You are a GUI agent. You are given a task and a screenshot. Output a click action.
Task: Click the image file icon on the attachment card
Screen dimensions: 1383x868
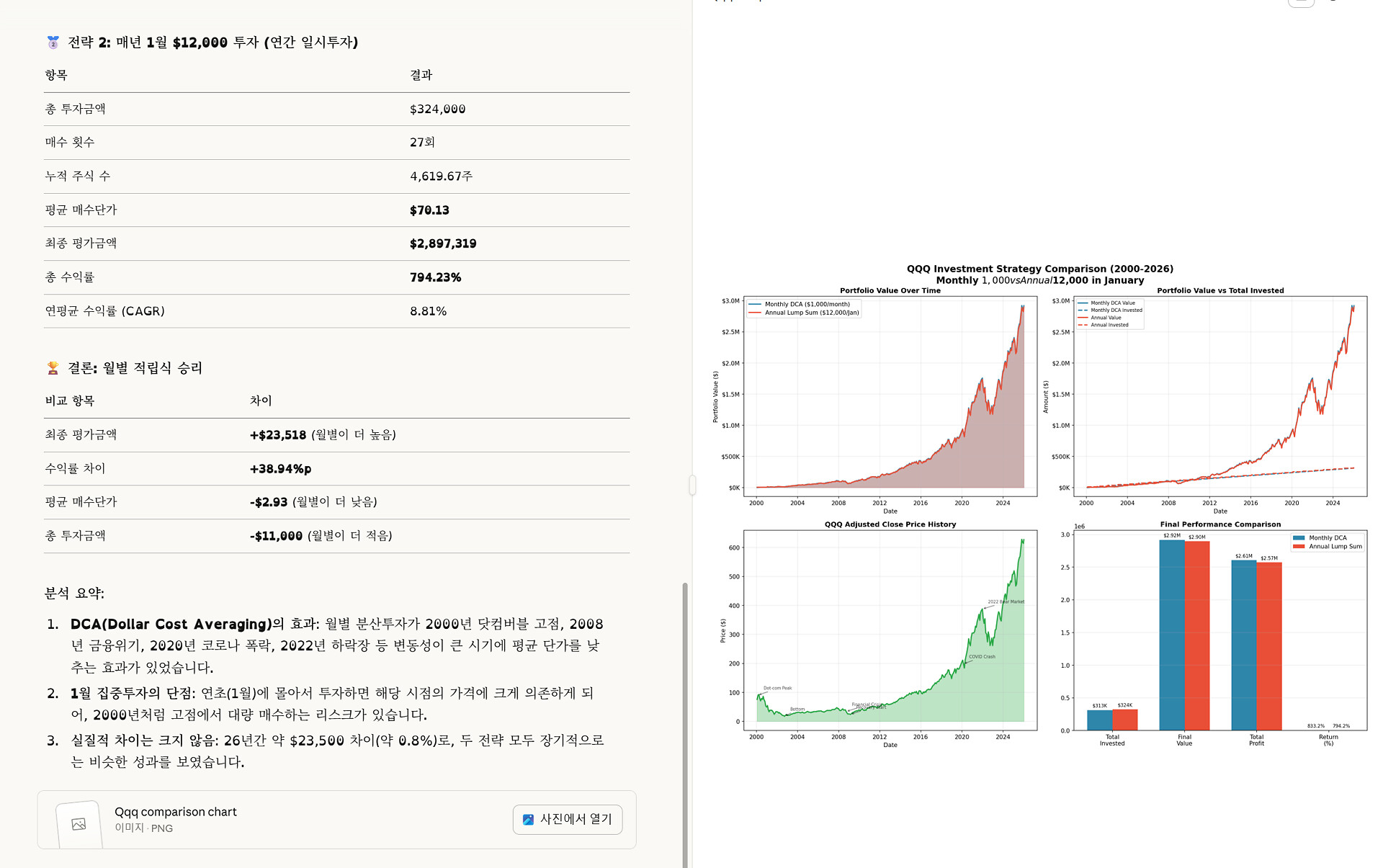coord(79,824)
